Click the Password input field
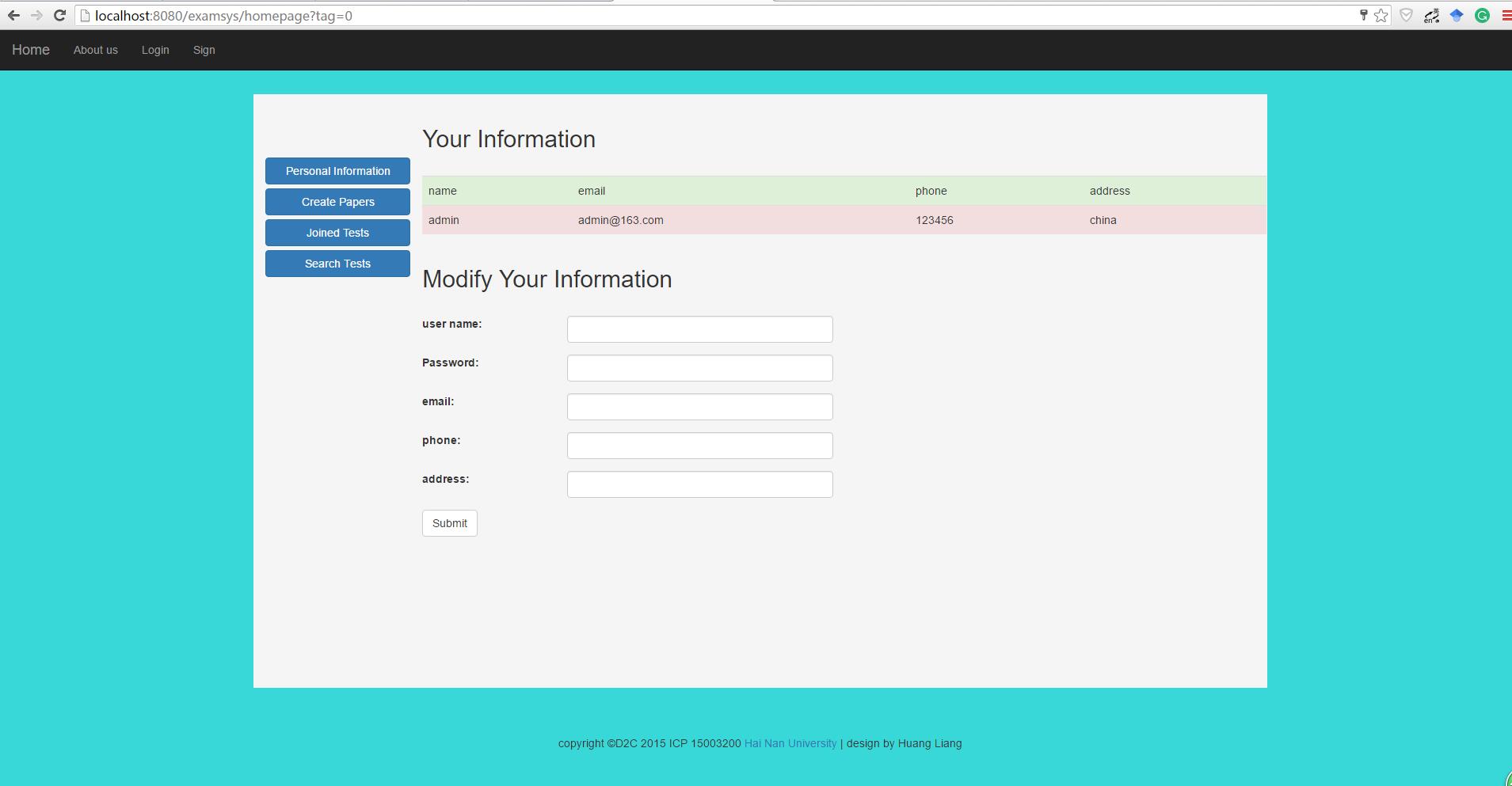 coord(700,368)
